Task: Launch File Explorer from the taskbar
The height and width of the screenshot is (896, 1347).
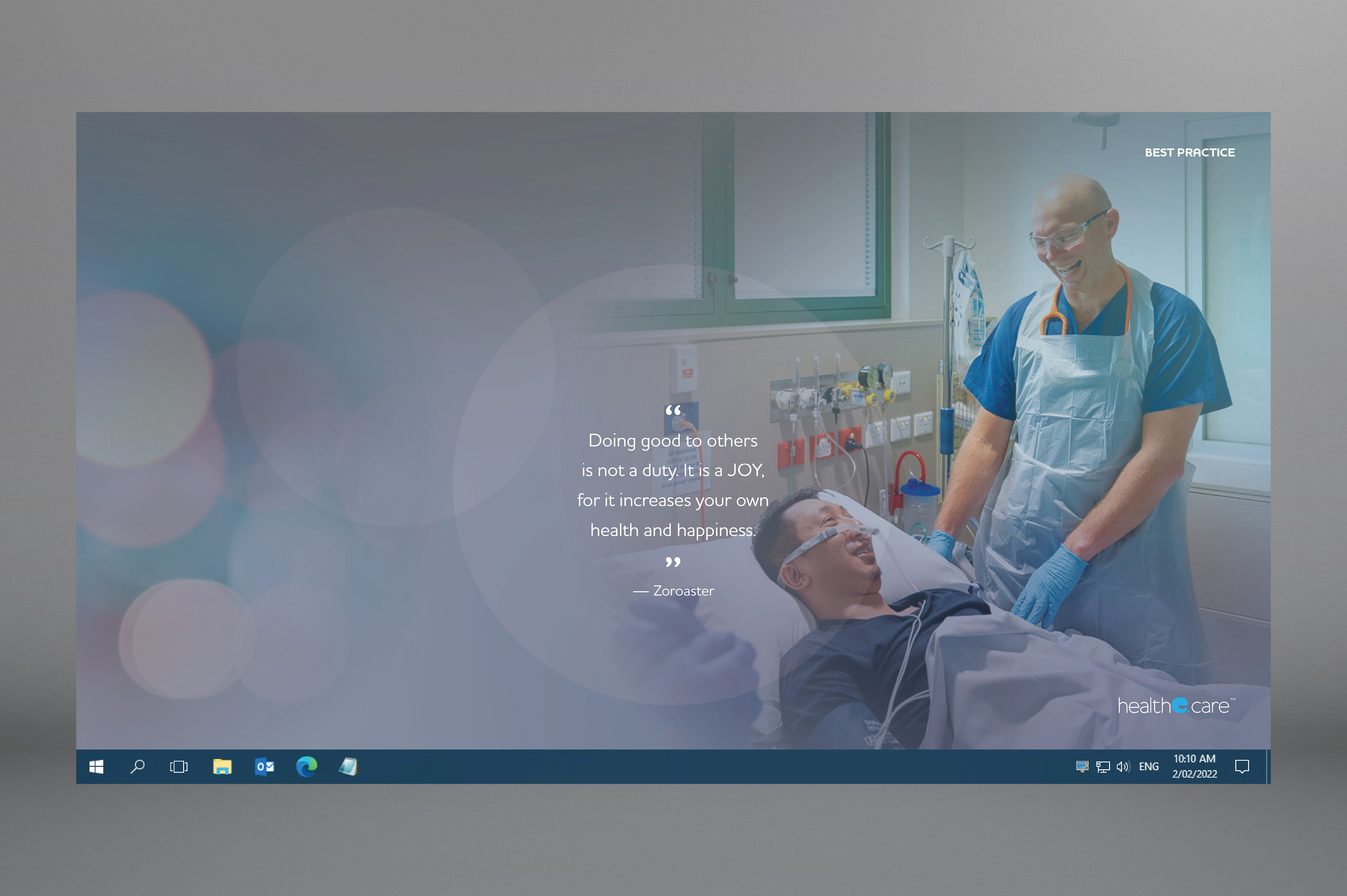Action: 222,766
